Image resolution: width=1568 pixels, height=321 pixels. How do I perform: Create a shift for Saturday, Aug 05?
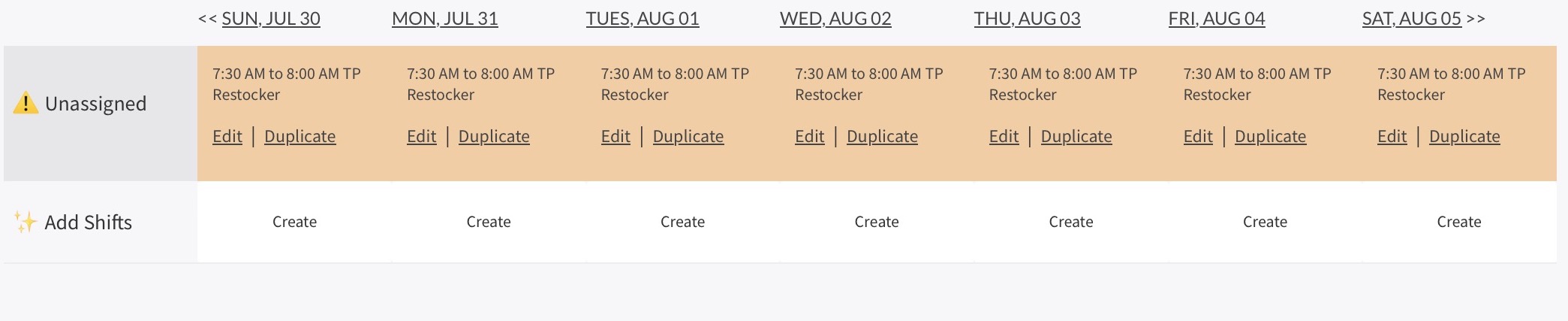1458,222
